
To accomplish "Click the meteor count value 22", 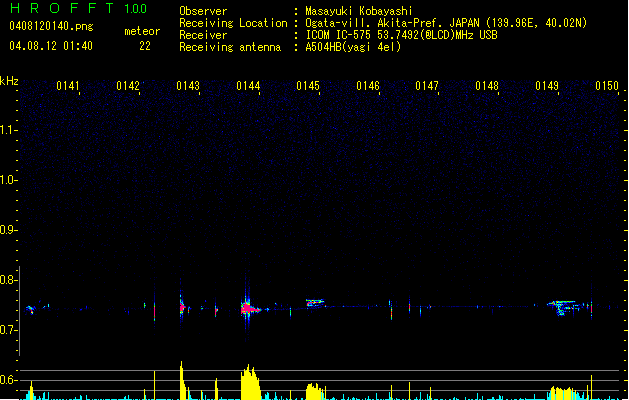I will tap(145, 46).
